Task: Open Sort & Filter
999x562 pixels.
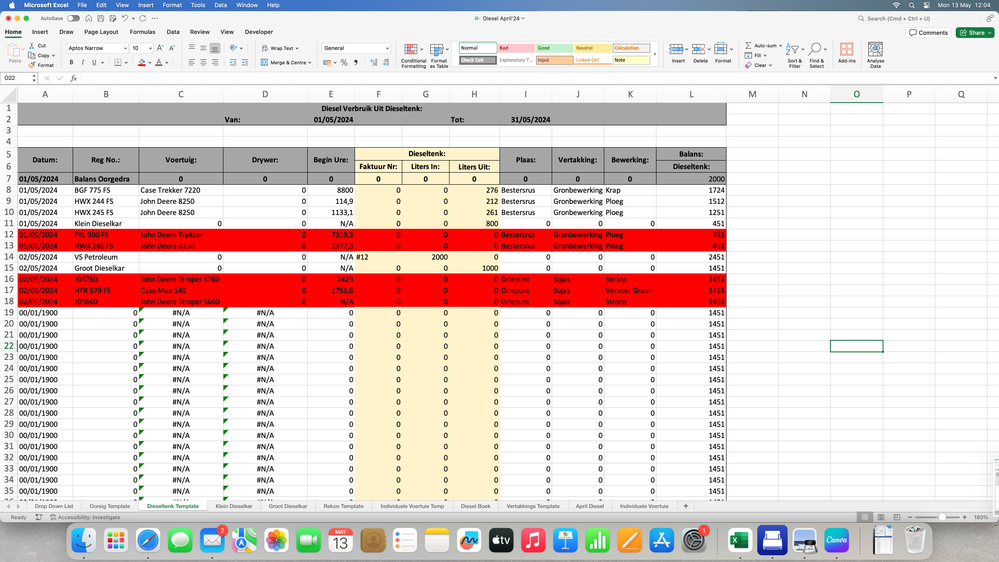Action: point(794,56)
